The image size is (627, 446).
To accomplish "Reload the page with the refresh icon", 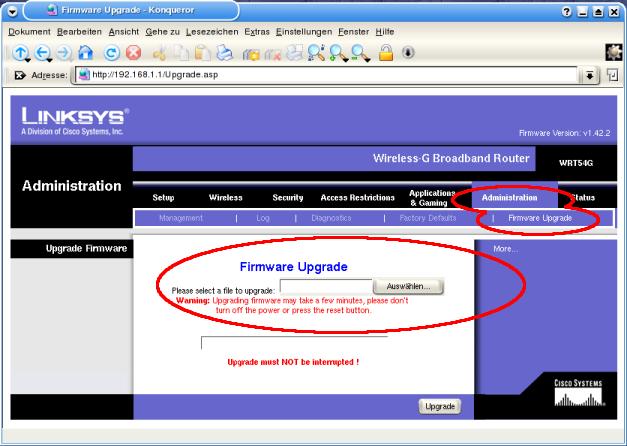I will (112, 53).
